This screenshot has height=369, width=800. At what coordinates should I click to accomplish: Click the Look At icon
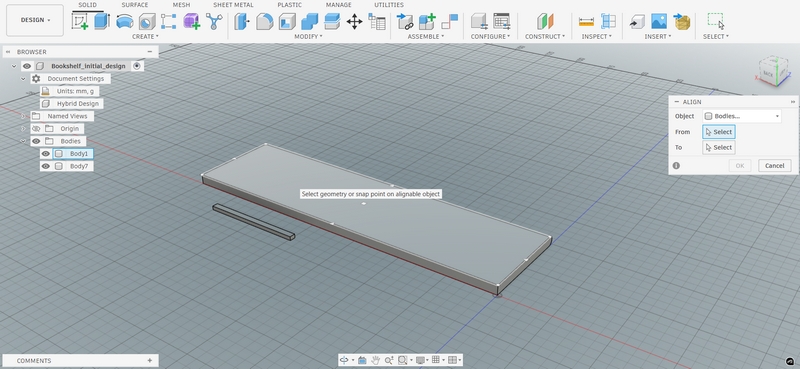362,360
